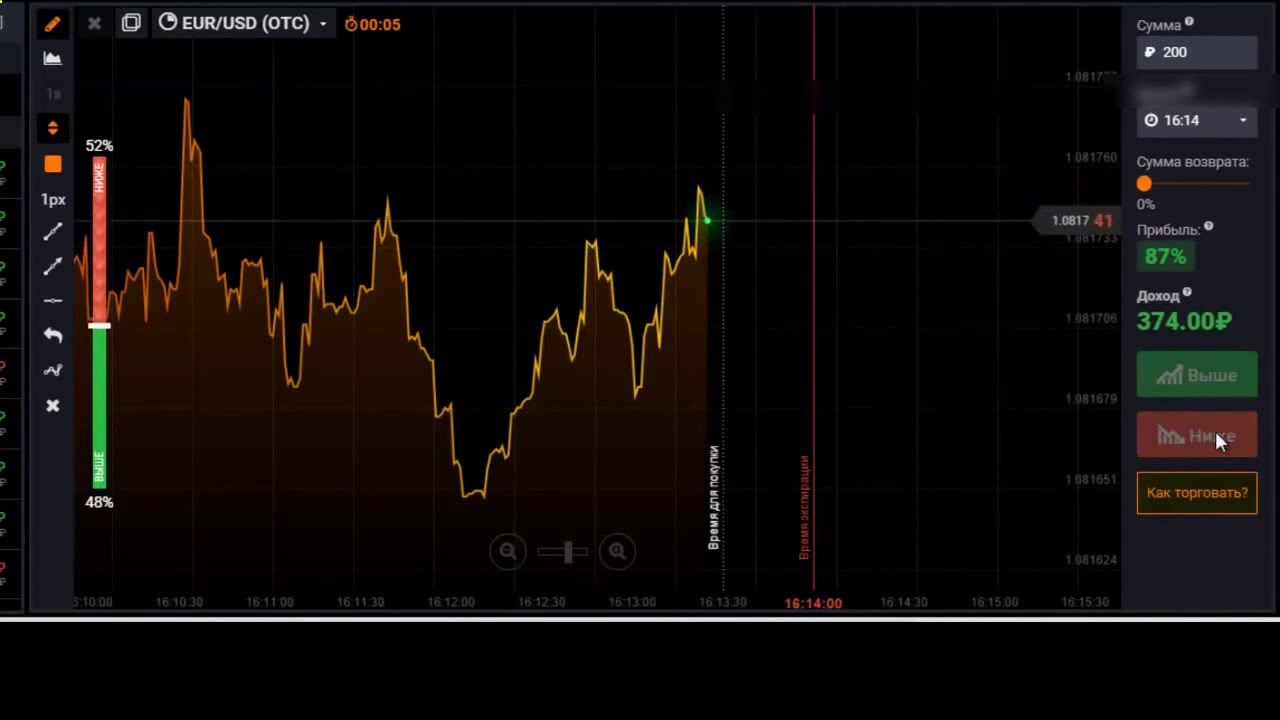Click the red Ниже button
This screenshot has width=1280, height=720.
(x=1197, y=436)
